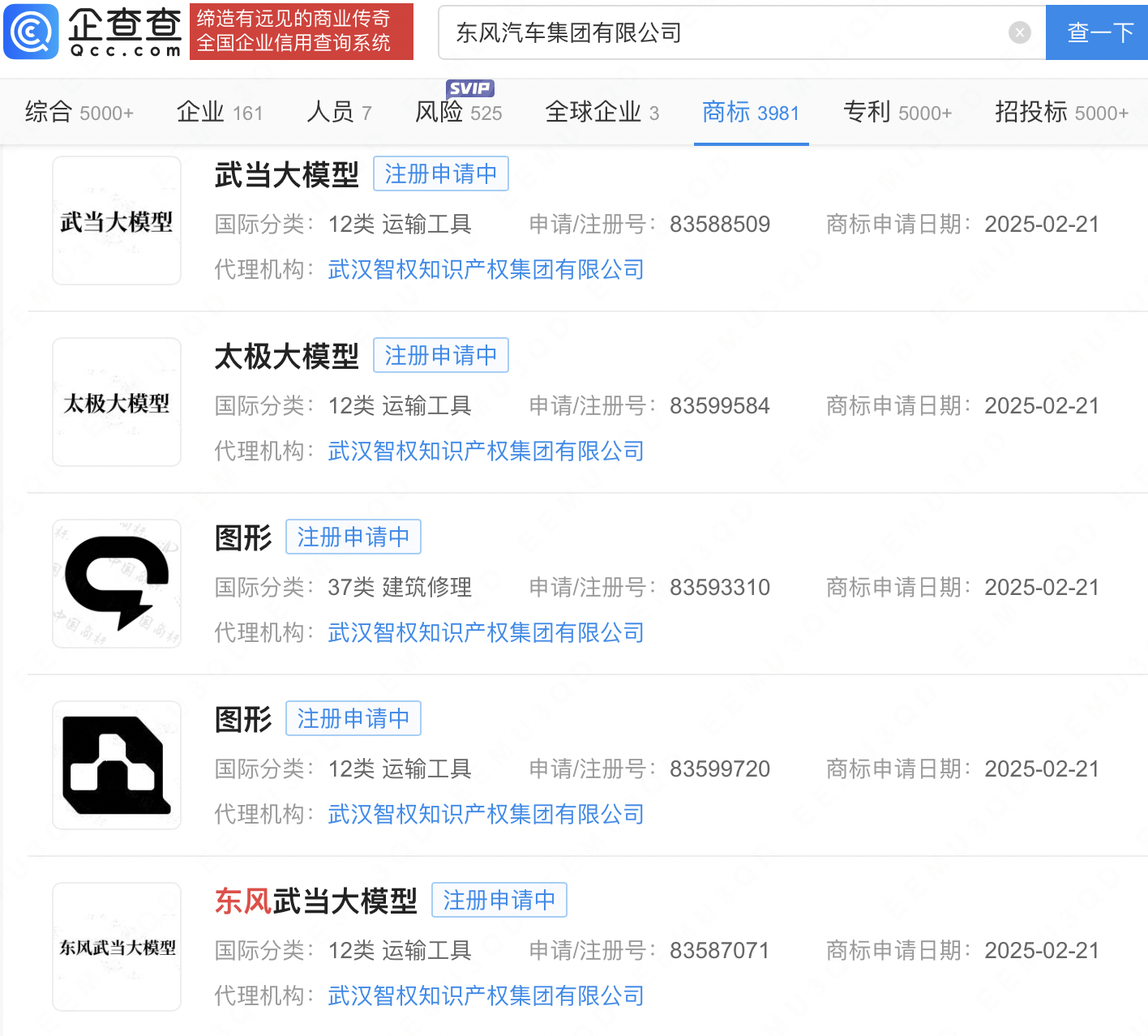1148x1036 pixels.
Task: Select application number 83599584
Action: (x=720, y=405)
